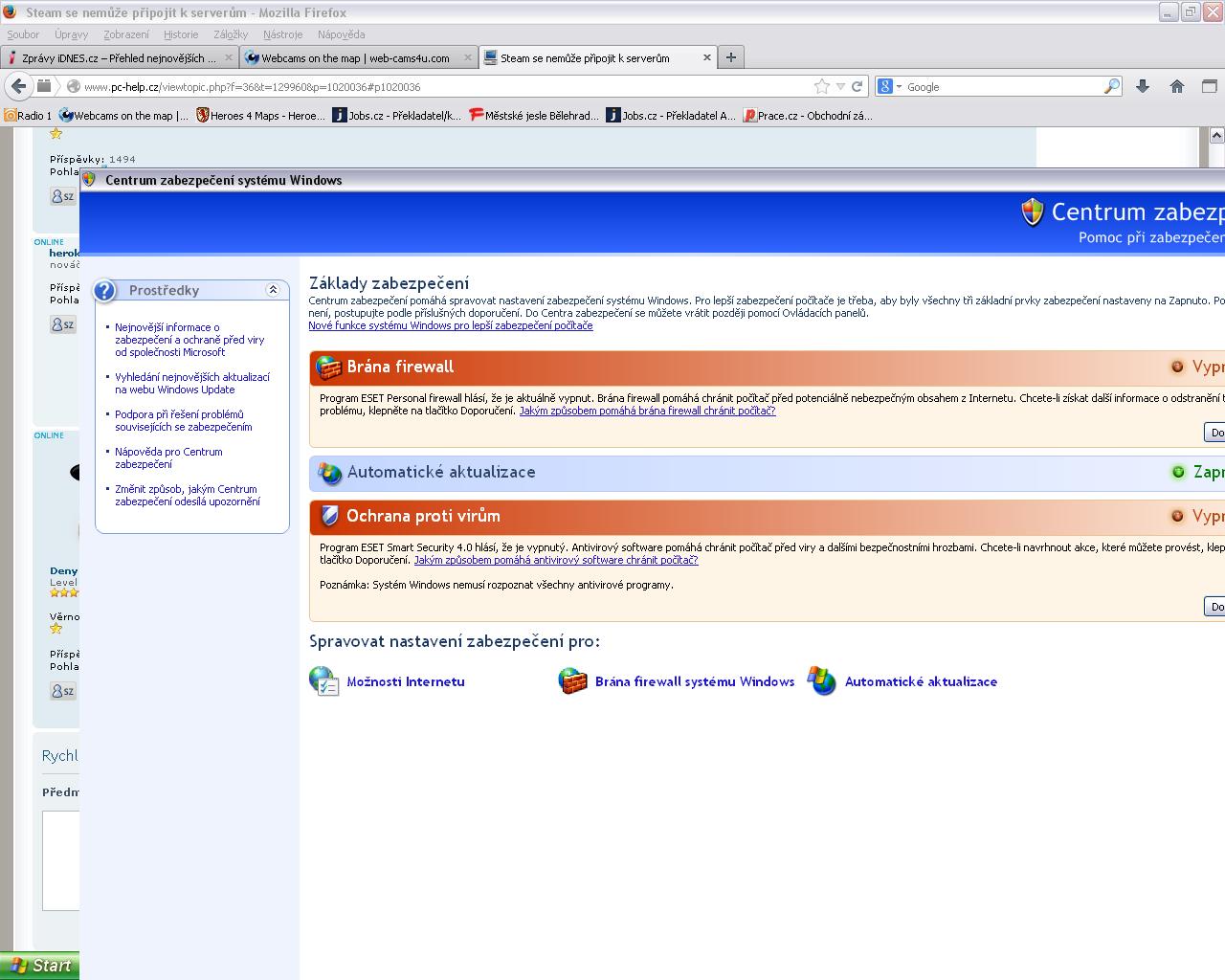
Task: Select the Steam se nemůže připojit tab
Action: click(x=598, y=57)
